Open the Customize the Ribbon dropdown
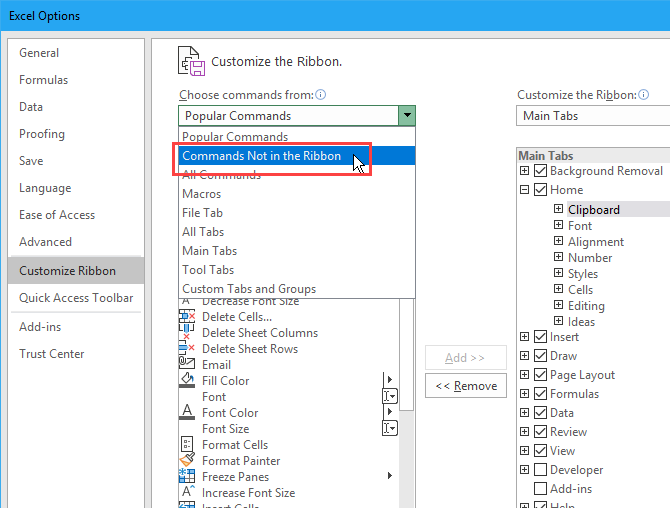This screenshot has width=670, height=508. coord(593,116)
